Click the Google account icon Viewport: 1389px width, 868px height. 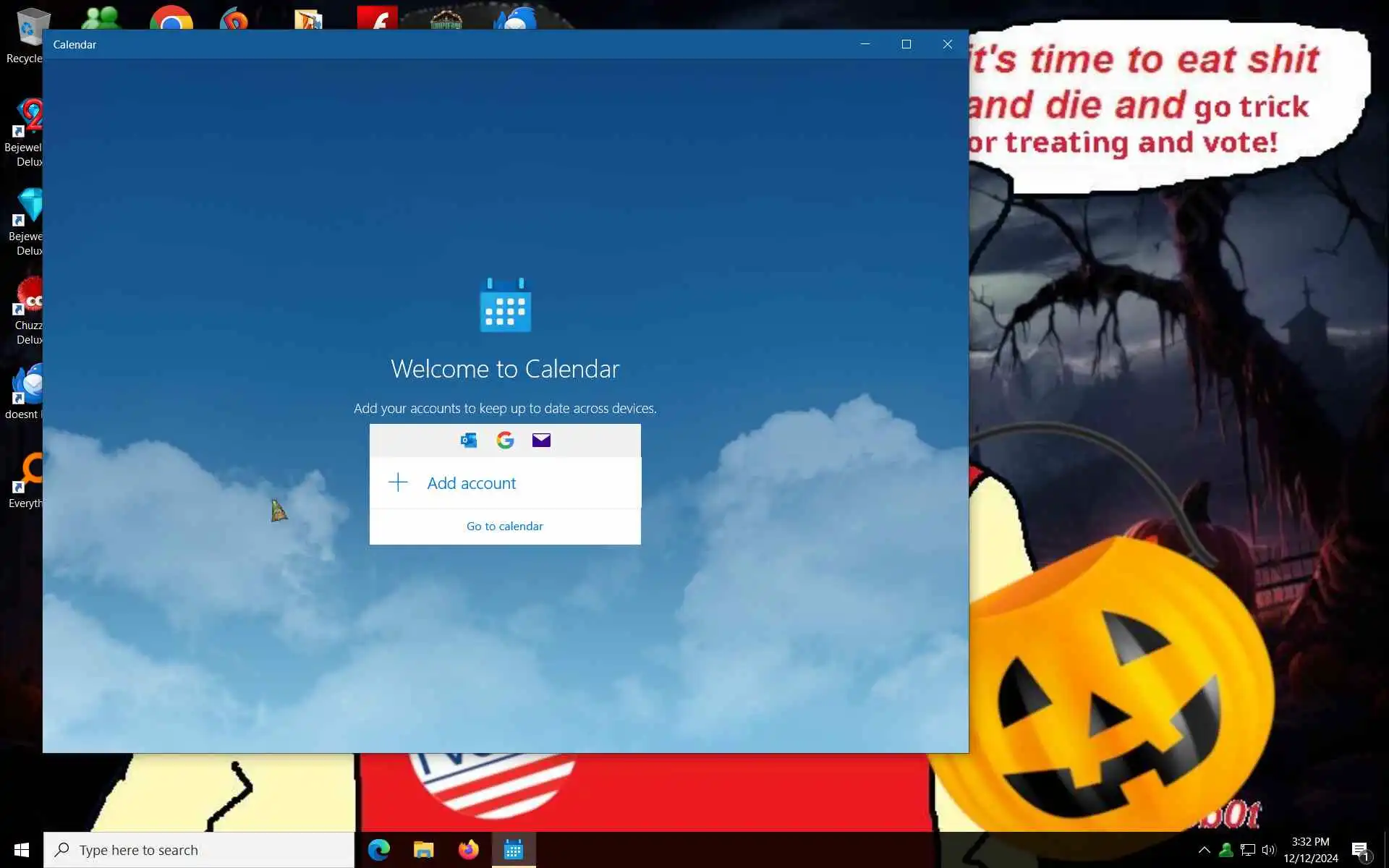(505, 440)
